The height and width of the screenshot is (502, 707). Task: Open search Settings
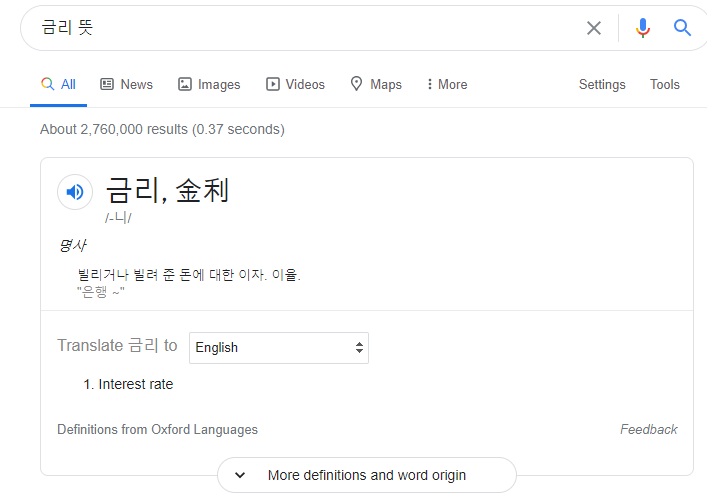click(602, 84)
